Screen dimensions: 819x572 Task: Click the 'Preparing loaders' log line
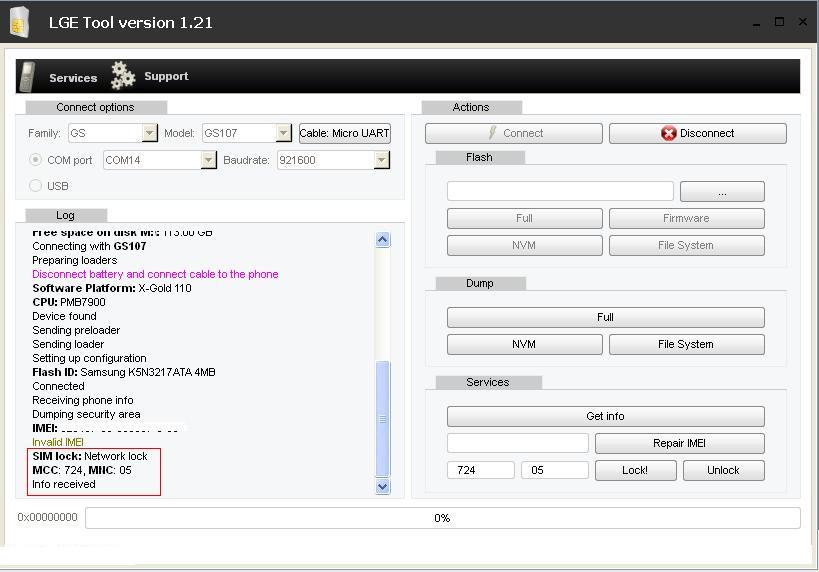point(75,260)
